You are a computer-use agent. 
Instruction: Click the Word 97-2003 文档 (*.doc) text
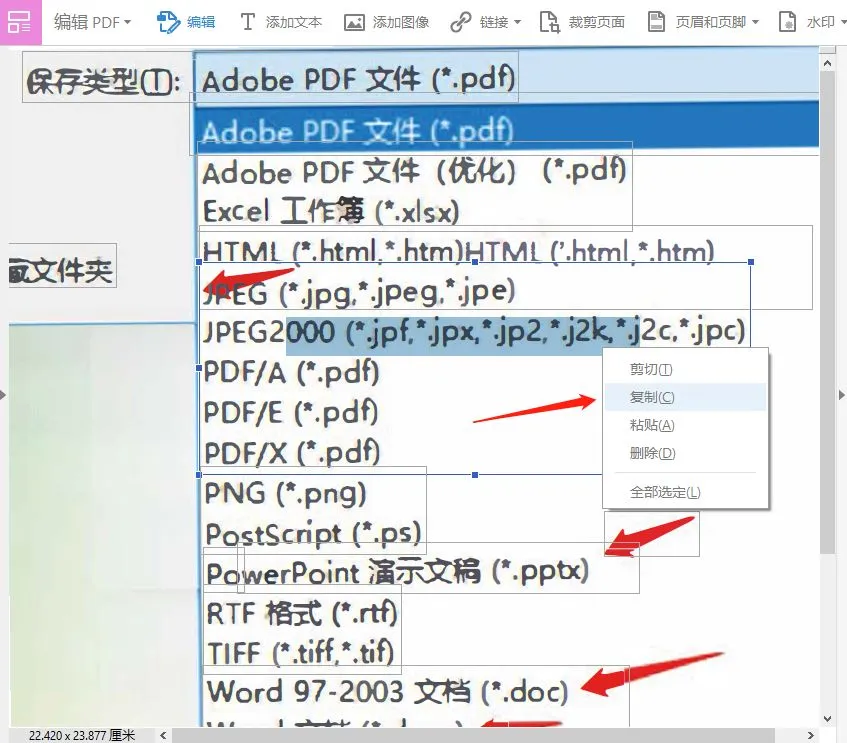coord(388,692)
